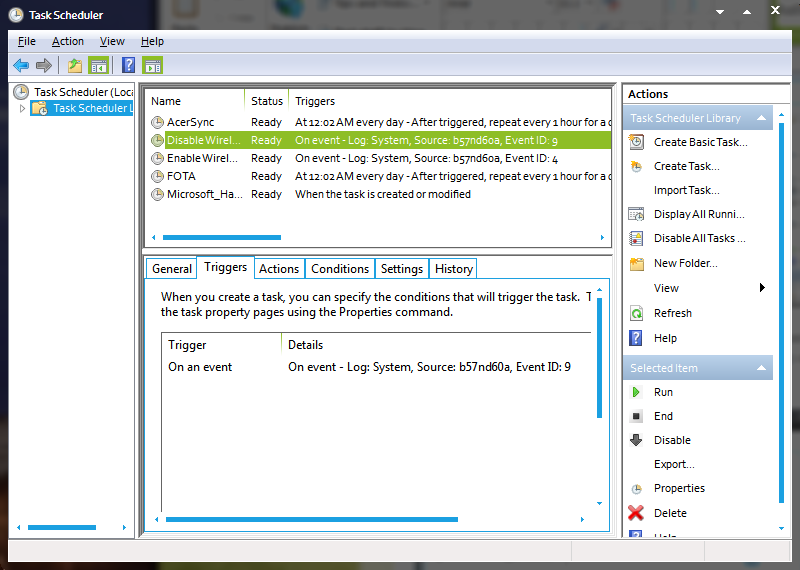Collapse the Task Scheduler Library actions section
This screenshot has height=570, width=800.
coord(762,118)
